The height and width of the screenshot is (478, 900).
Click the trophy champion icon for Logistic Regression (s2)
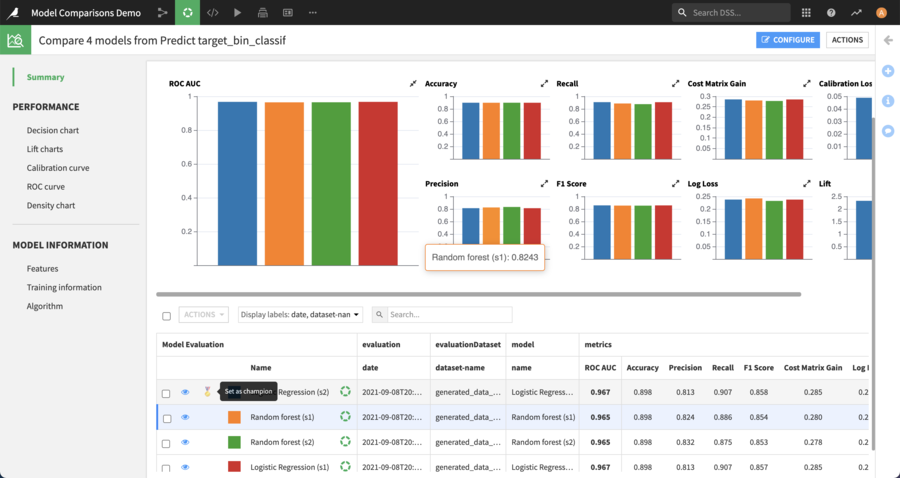coord(208,392)
